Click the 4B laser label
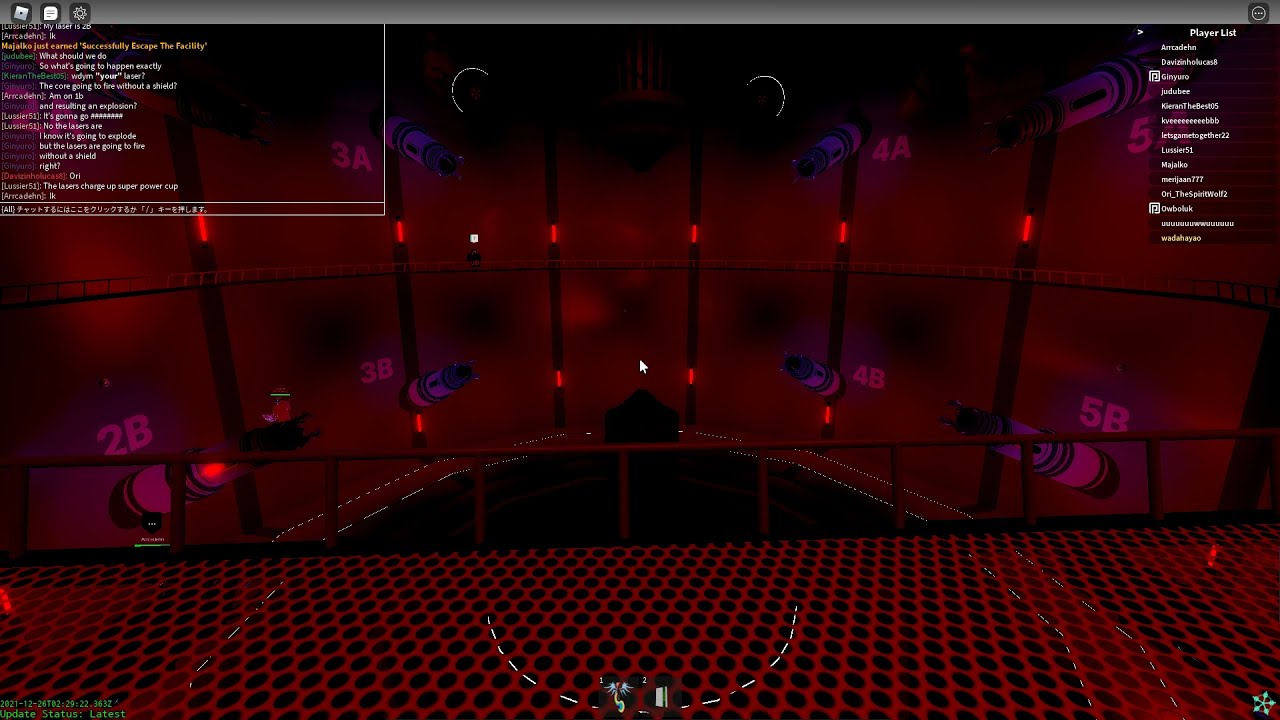 869,378
